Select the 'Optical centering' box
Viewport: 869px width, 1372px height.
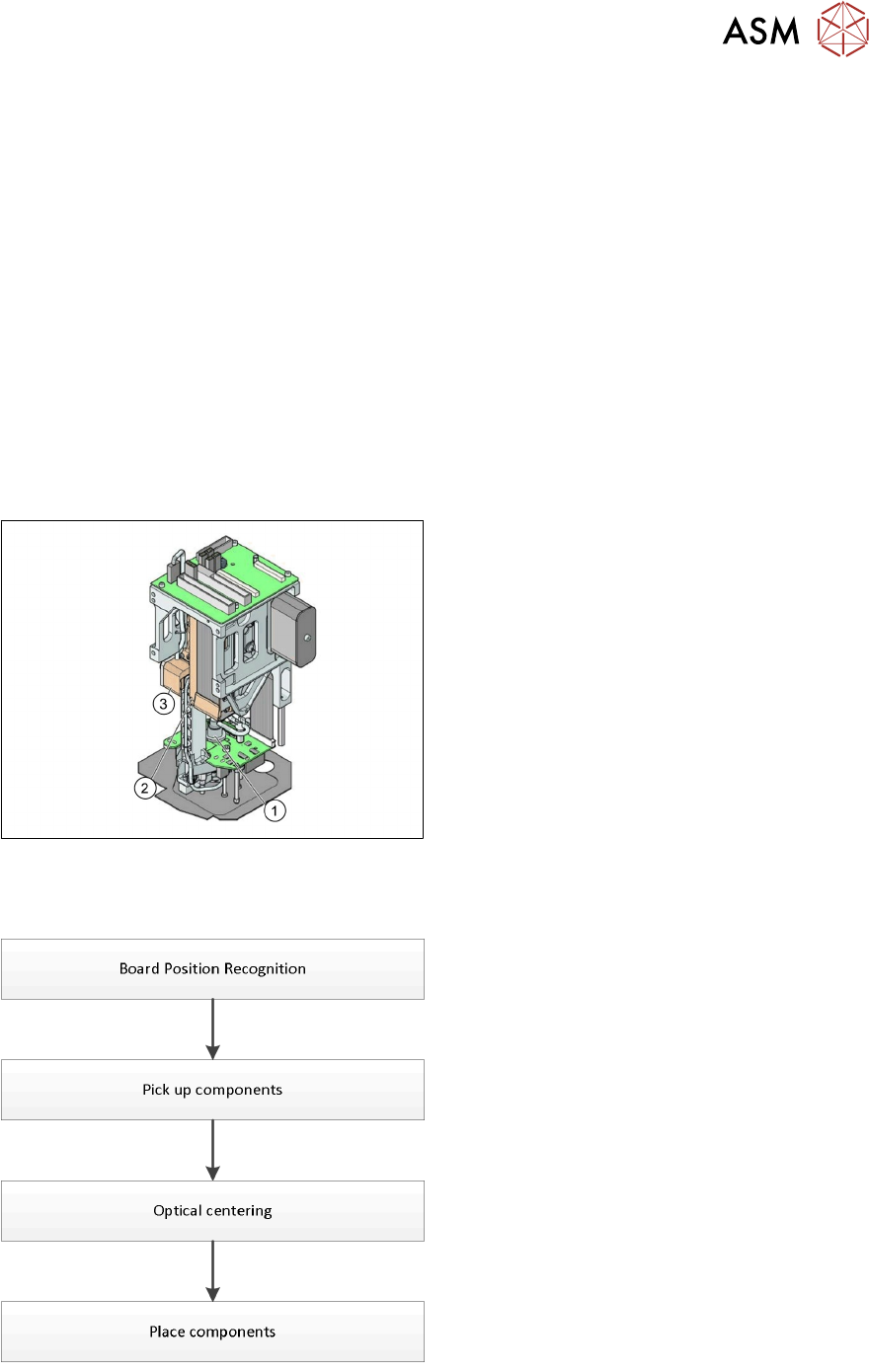point(212,1210)
